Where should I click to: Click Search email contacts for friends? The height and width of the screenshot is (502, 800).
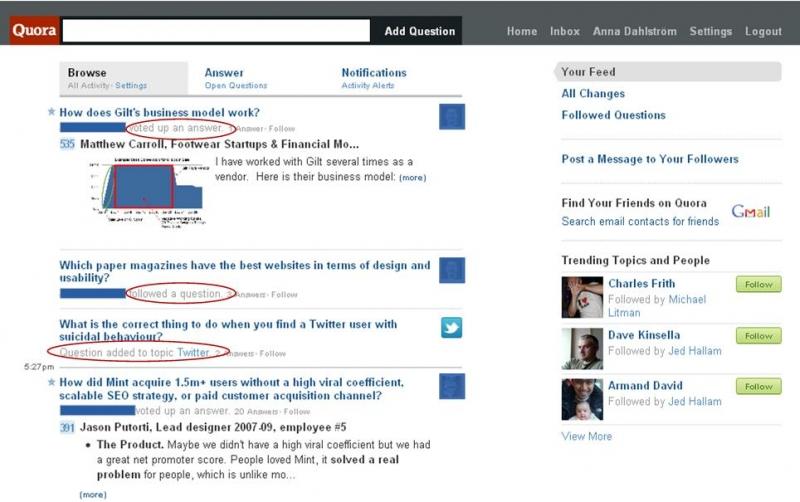click(x=640, y=221)
